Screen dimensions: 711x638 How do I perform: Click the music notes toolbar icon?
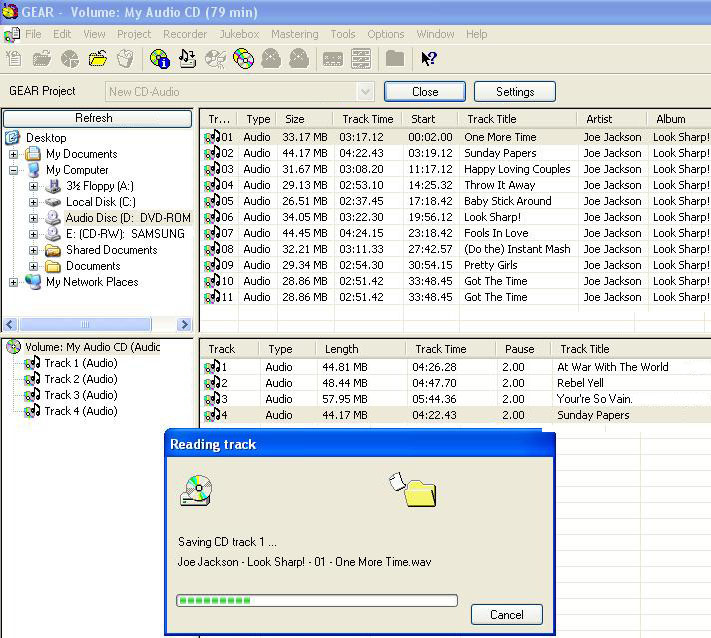[187, 59]
